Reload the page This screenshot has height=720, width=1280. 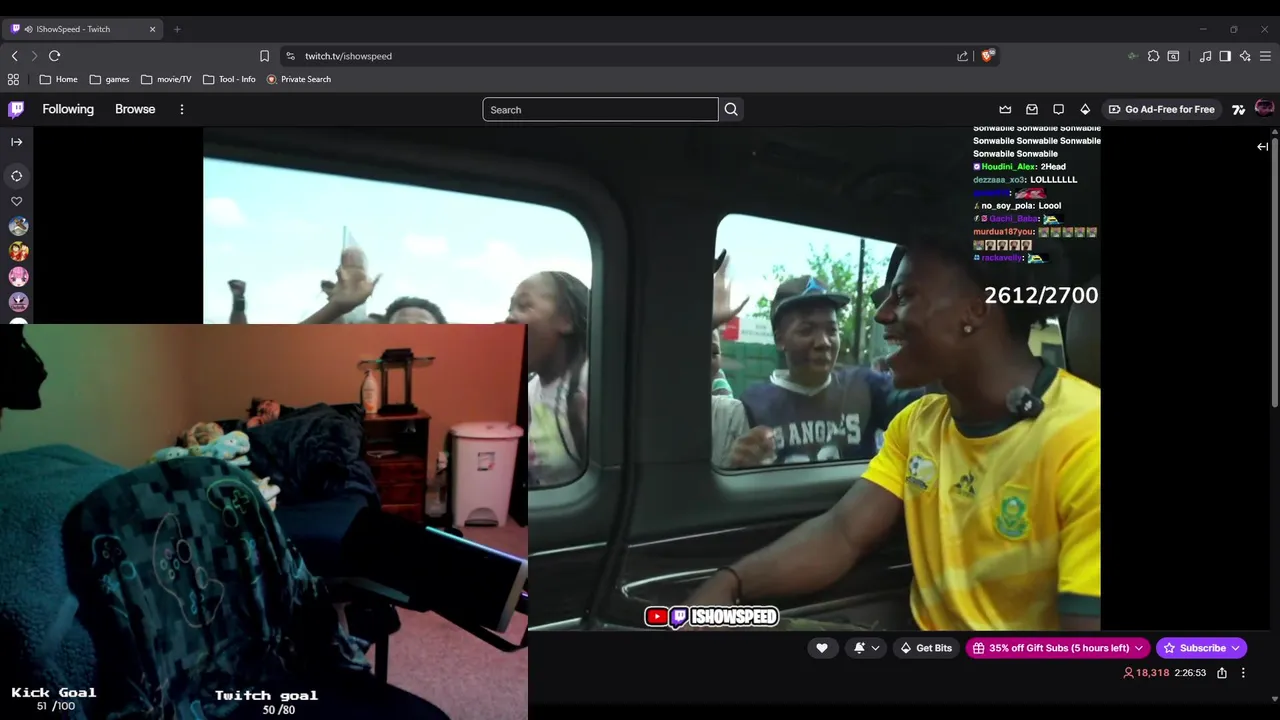(x=55, y=56)
